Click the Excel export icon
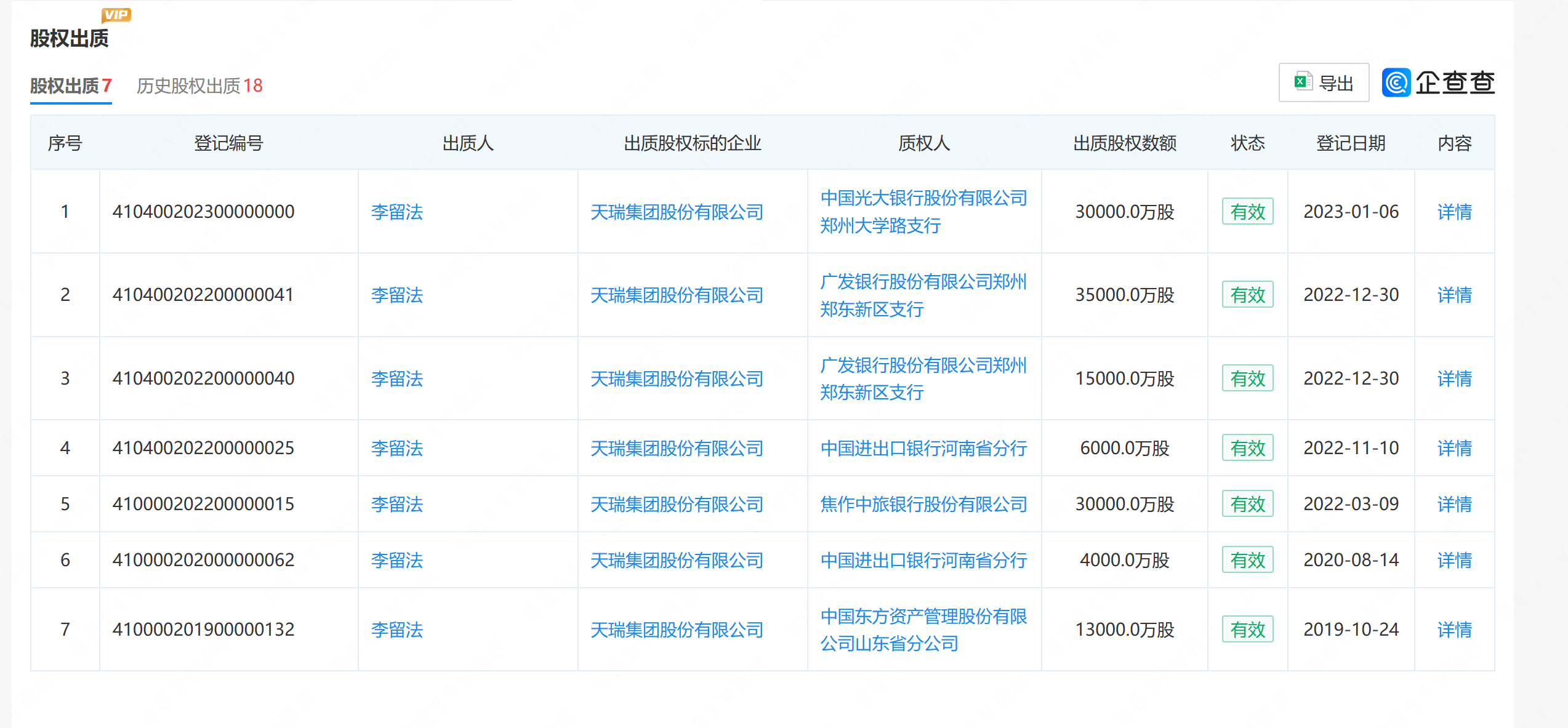Image resolution: width=1568 pixels, height=728 pixels. coord(1303,82)
